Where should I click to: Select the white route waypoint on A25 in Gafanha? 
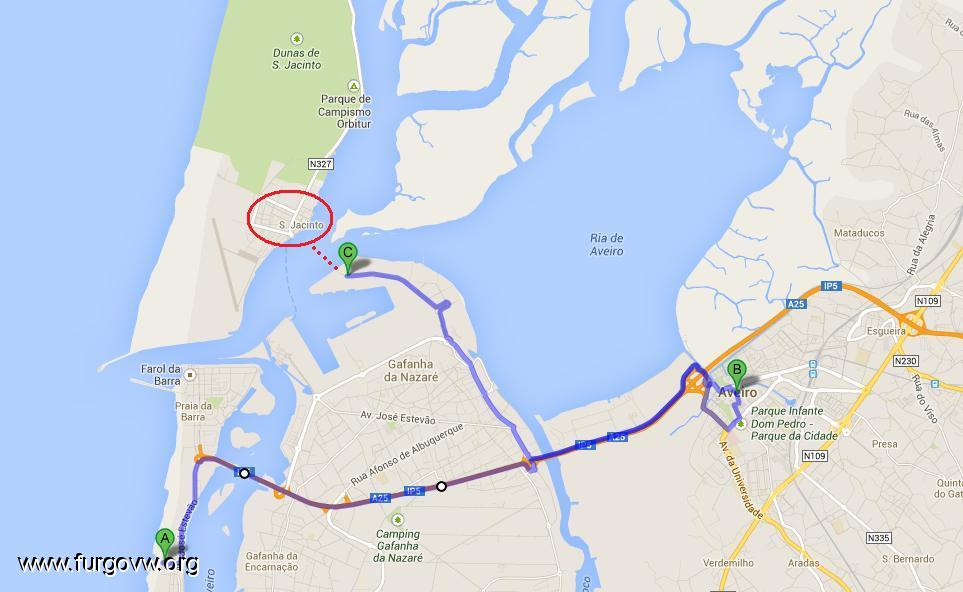(x=441, y=486)
